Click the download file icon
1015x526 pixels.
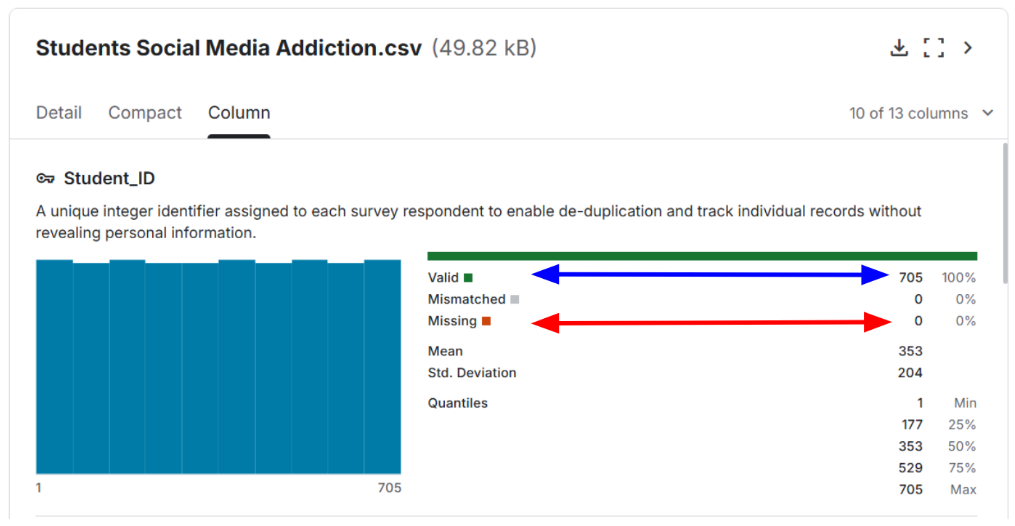899,48
